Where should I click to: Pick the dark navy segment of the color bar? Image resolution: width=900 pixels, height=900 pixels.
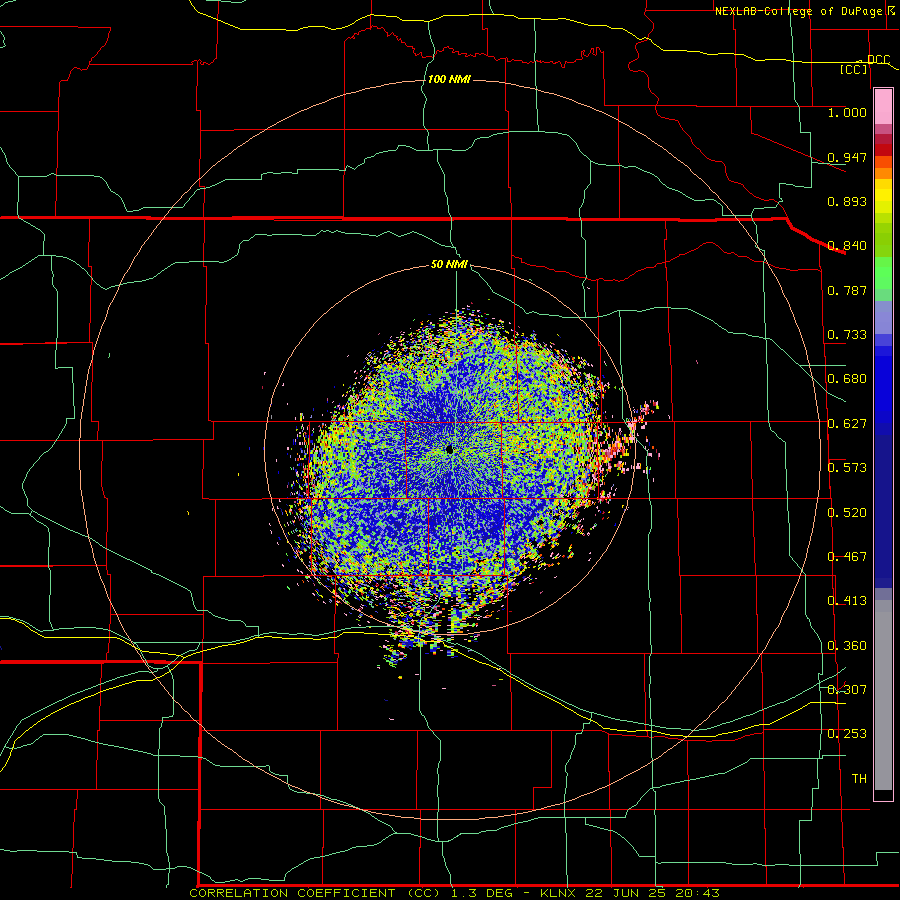coord(883,505)
